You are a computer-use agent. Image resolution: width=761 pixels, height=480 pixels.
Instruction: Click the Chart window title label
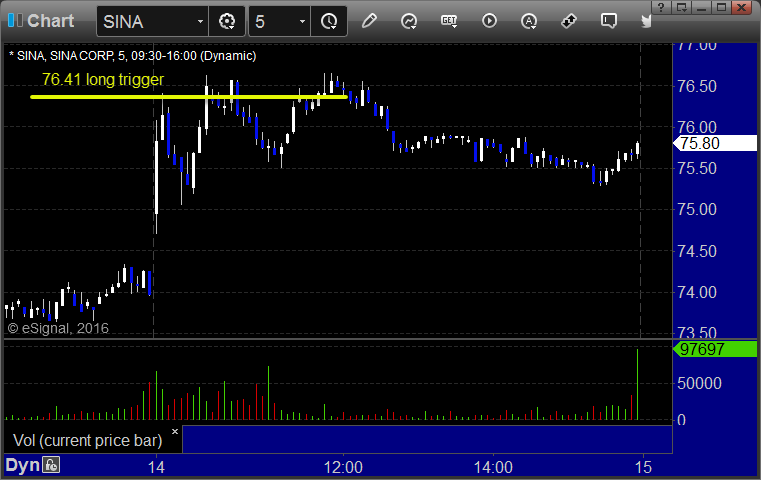click(50, 20)
